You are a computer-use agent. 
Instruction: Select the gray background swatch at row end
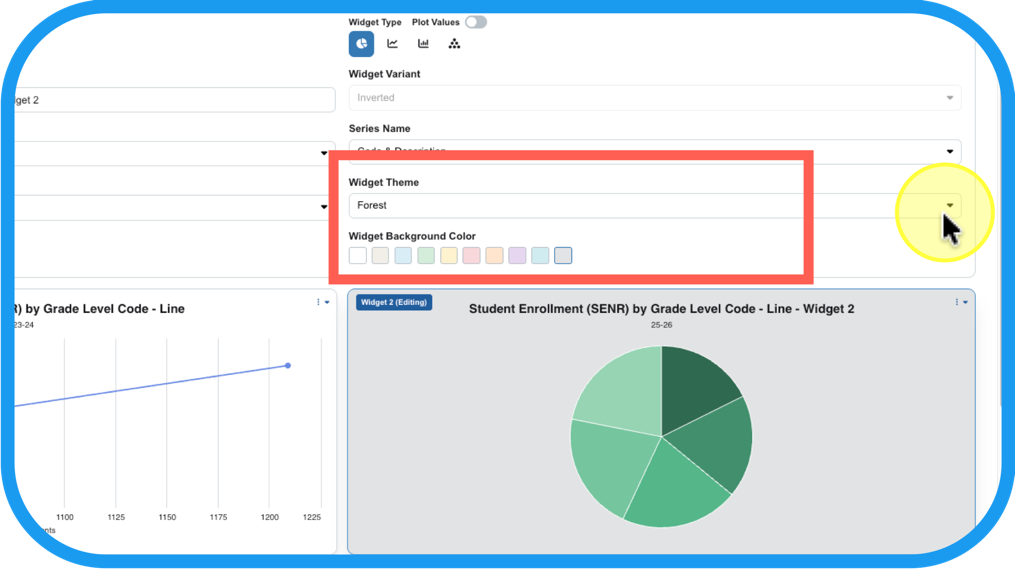pyautogui.click(x=563, y=256)
